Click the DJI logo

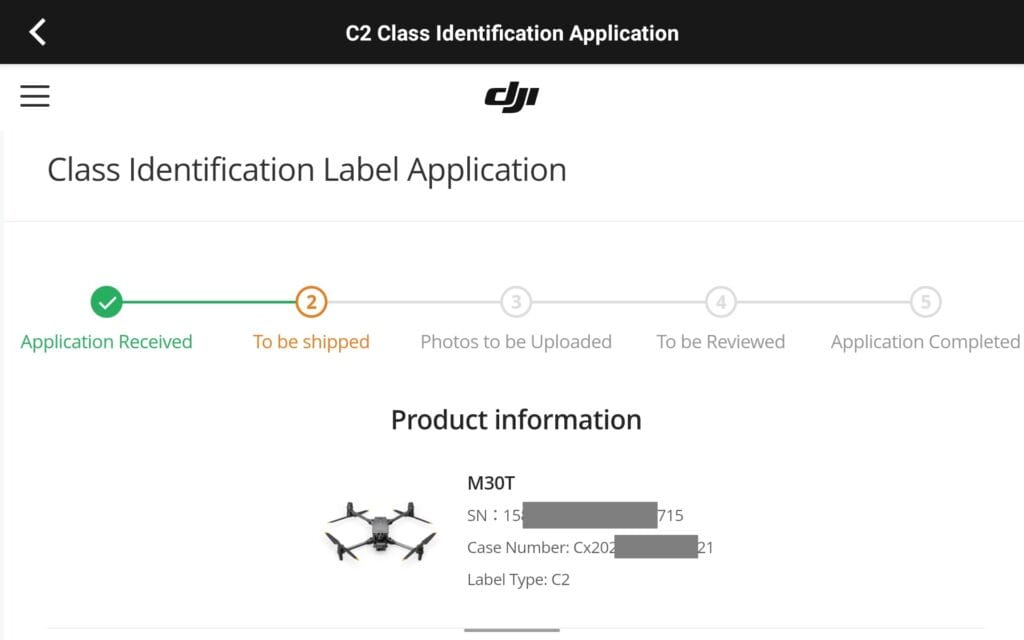tap(512, 97)
